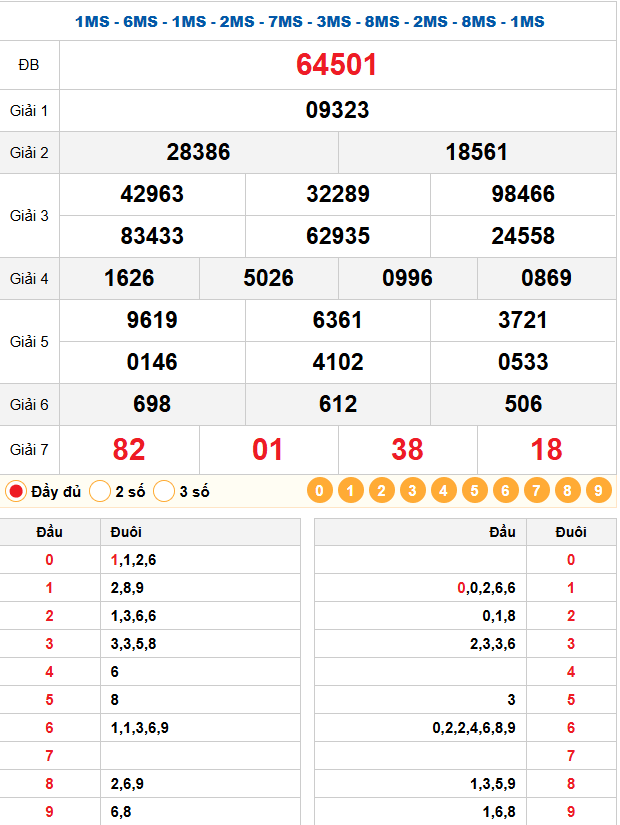Click the orange digit 9 circle
The image size is (620, 825).
(x=598, y=490)
